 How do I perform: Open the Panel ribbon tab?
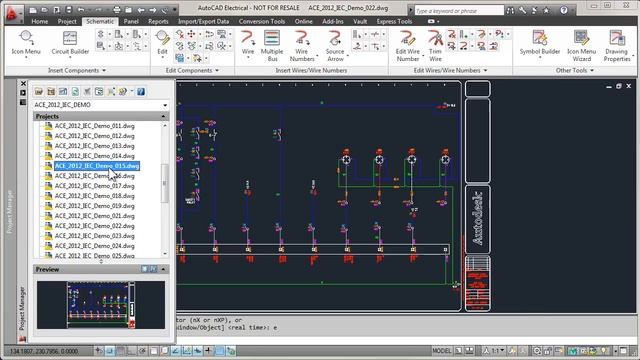click(131, 21)
